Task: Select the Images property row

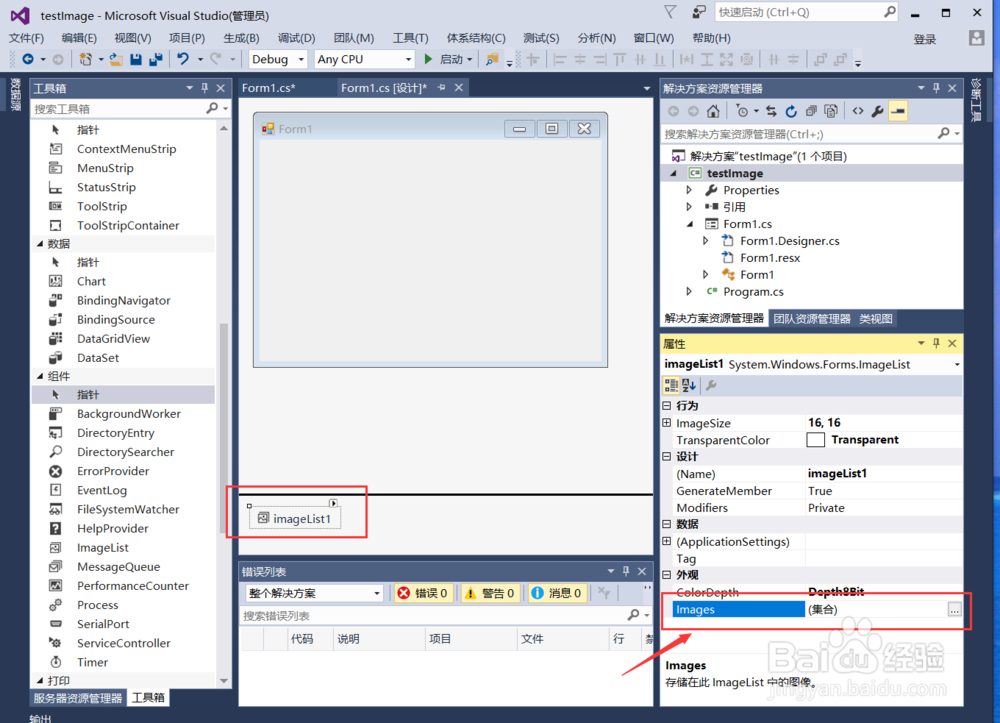Action: coord(818,610)
